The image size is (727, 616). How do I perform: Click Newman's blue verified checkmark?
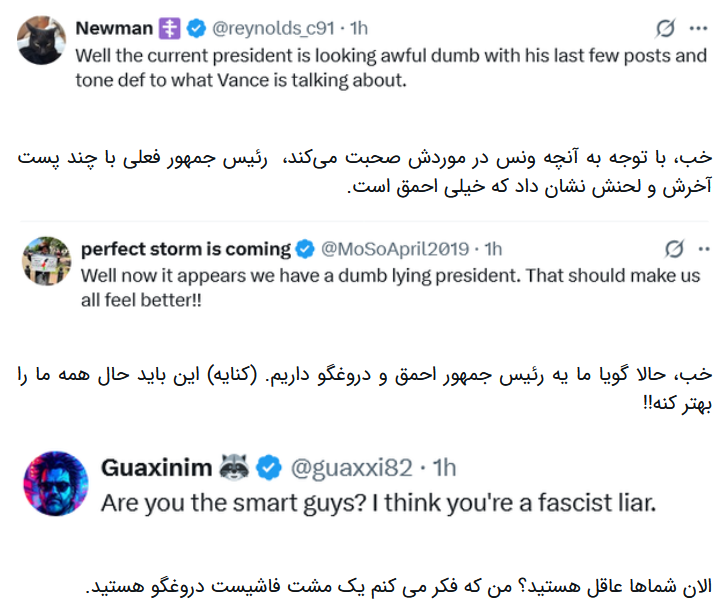tap(191, 29)
